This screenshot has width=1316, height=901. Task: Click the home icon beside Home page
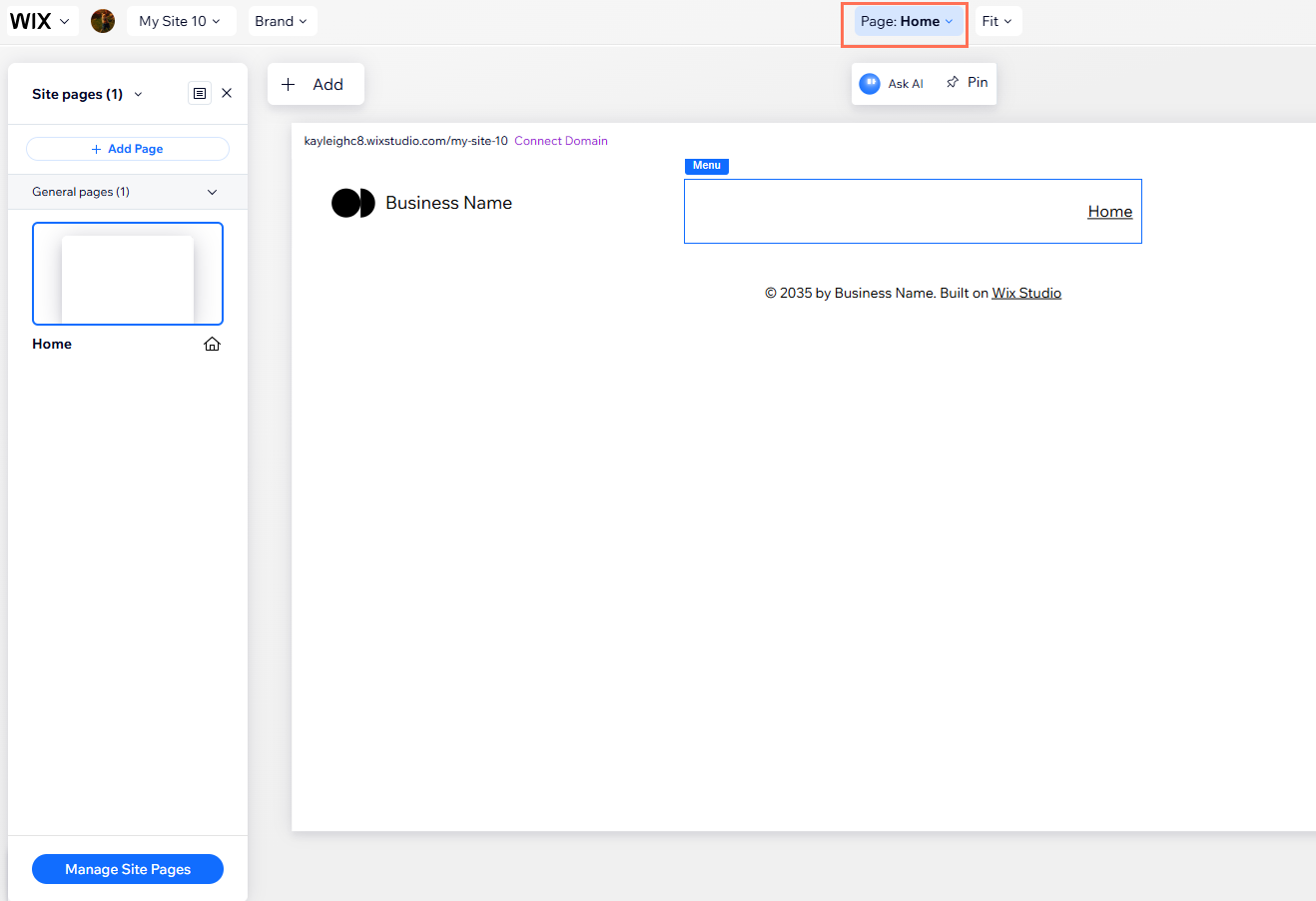point(212,344)
